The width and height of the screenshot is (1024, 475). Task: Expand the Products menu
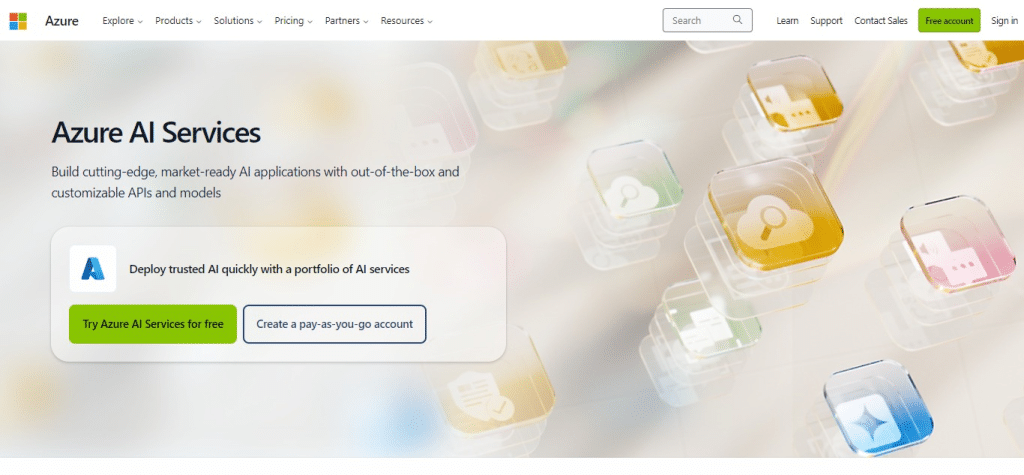tap(178, 21)
